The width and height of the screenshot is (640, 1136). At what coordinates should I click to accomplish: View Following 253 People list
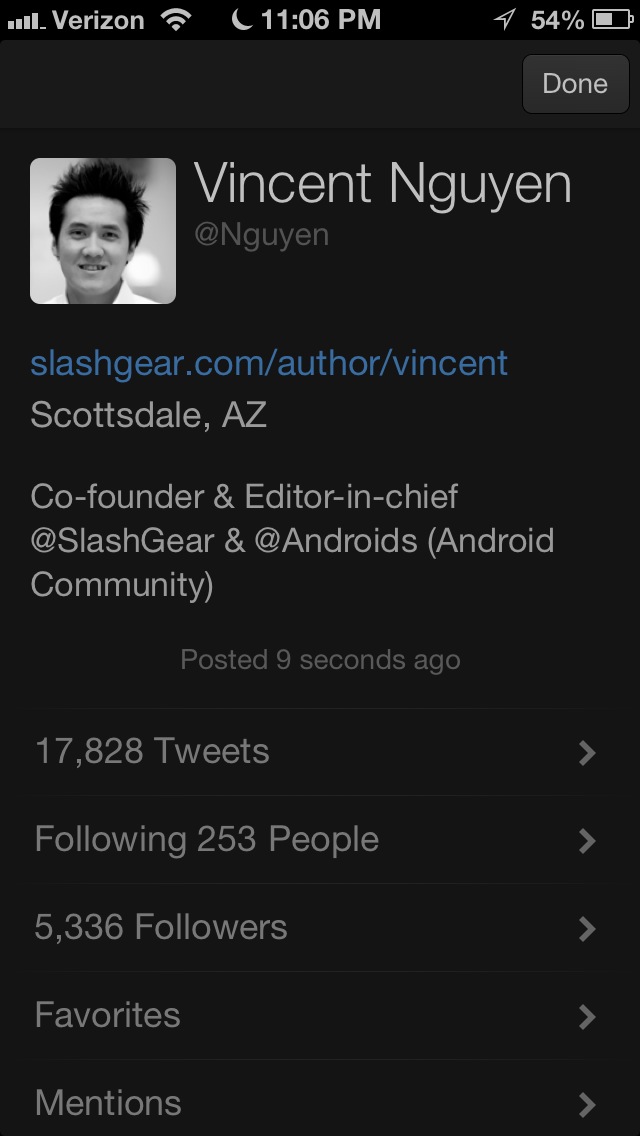[x=207, y=839]
